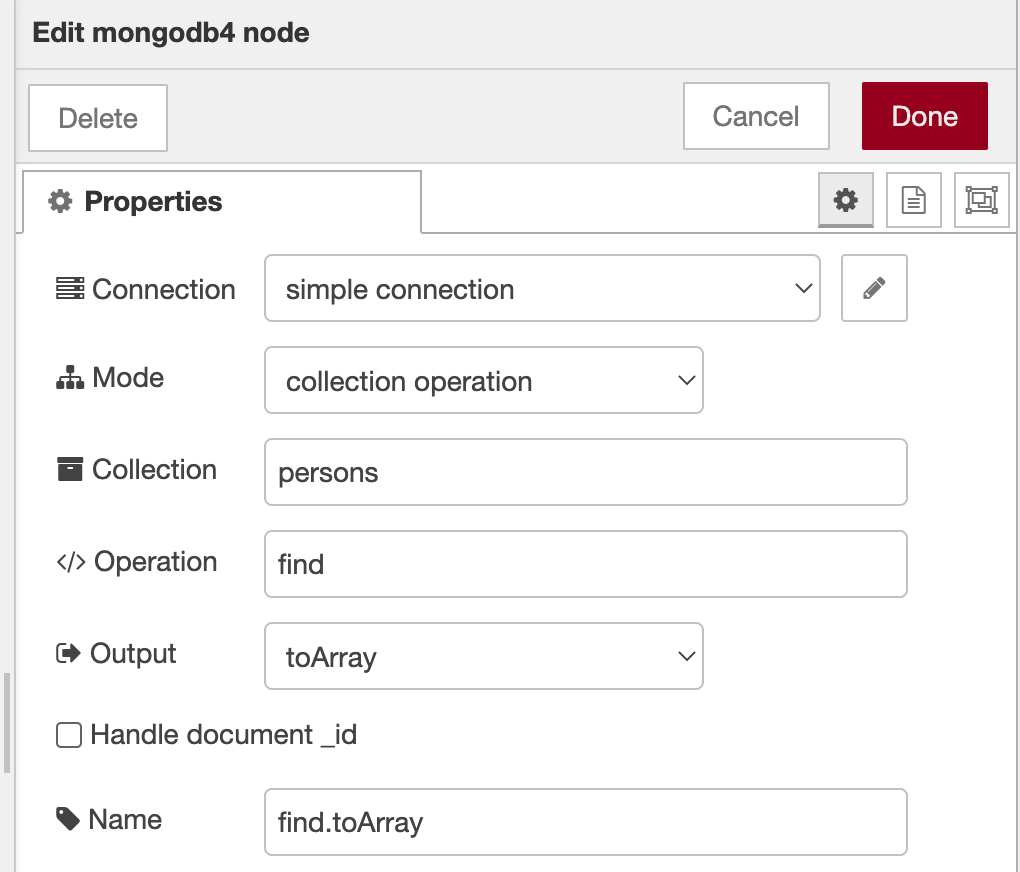The height and width of the screenshot is (872, 1020).
Task: Open the Connection dropdown
Action: pos(542,288)
